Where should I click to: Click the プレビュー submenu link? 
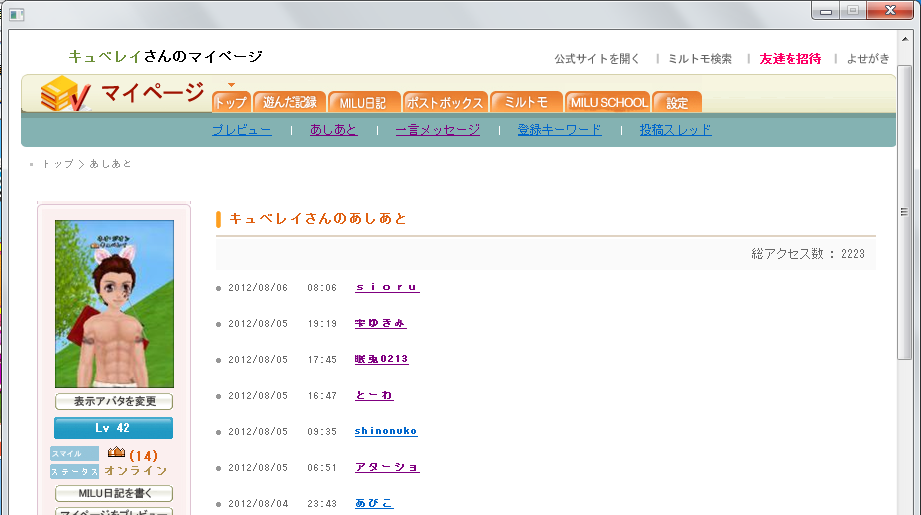[x=241, y=130]
